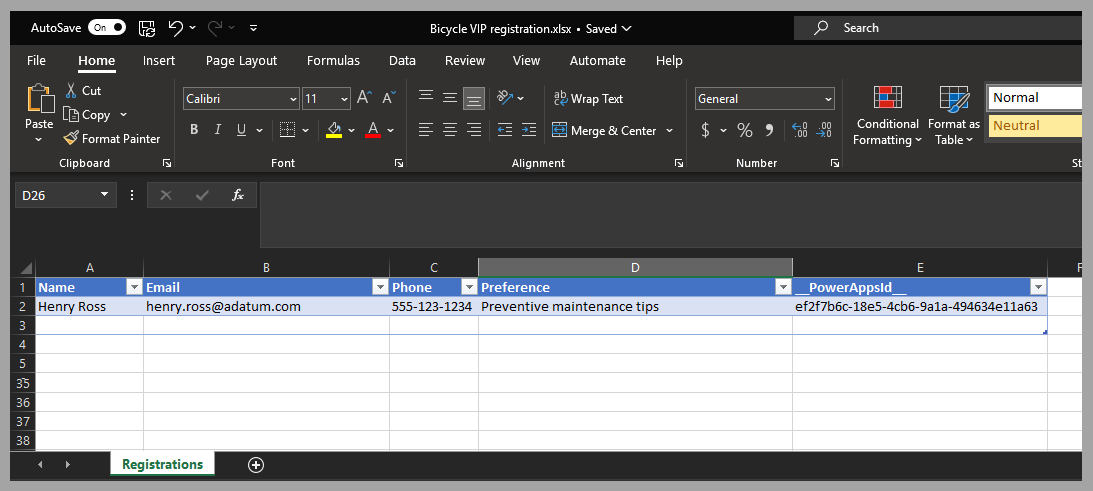Screen dimensions: 1093x491
Task: Open the Preference column filter dropdown
Action: point(783,287)
